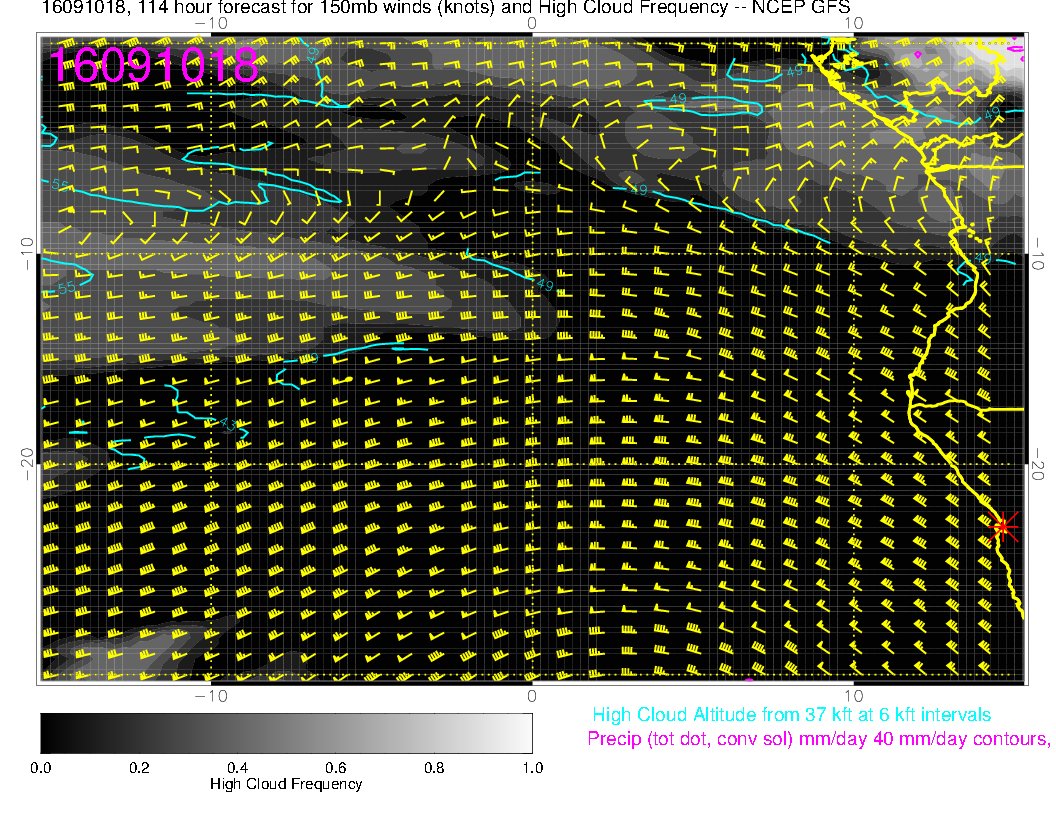Viewport: 1056px width, 816px height.
Task: Pick the white end of the colorbar
Action: [524, 733]
